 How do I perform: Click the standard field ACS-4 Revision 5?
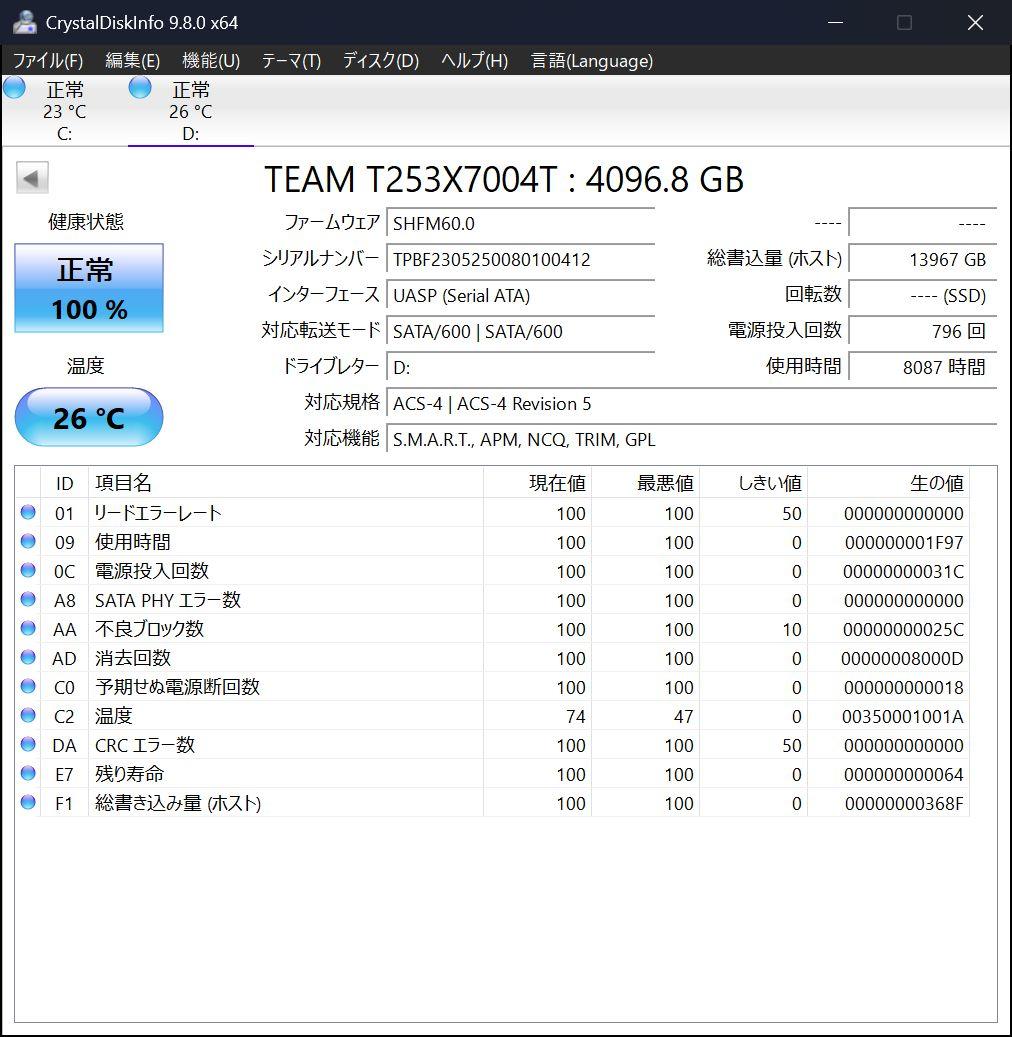[692, 403]
